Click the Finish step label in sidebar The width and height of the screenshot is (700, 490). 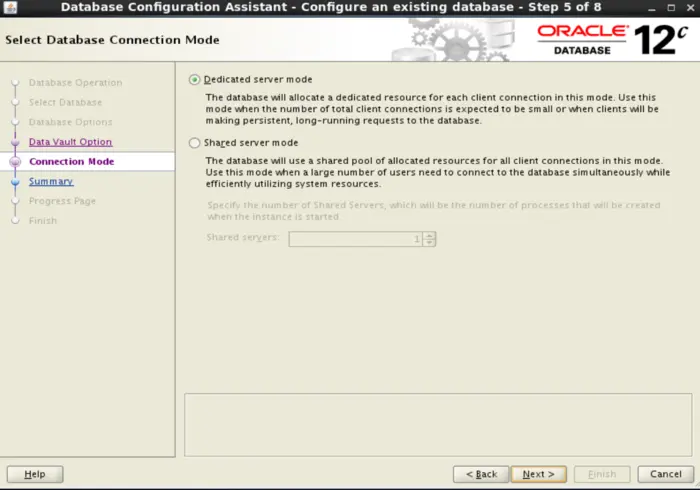pyautogui.click(x=43, y=220)
